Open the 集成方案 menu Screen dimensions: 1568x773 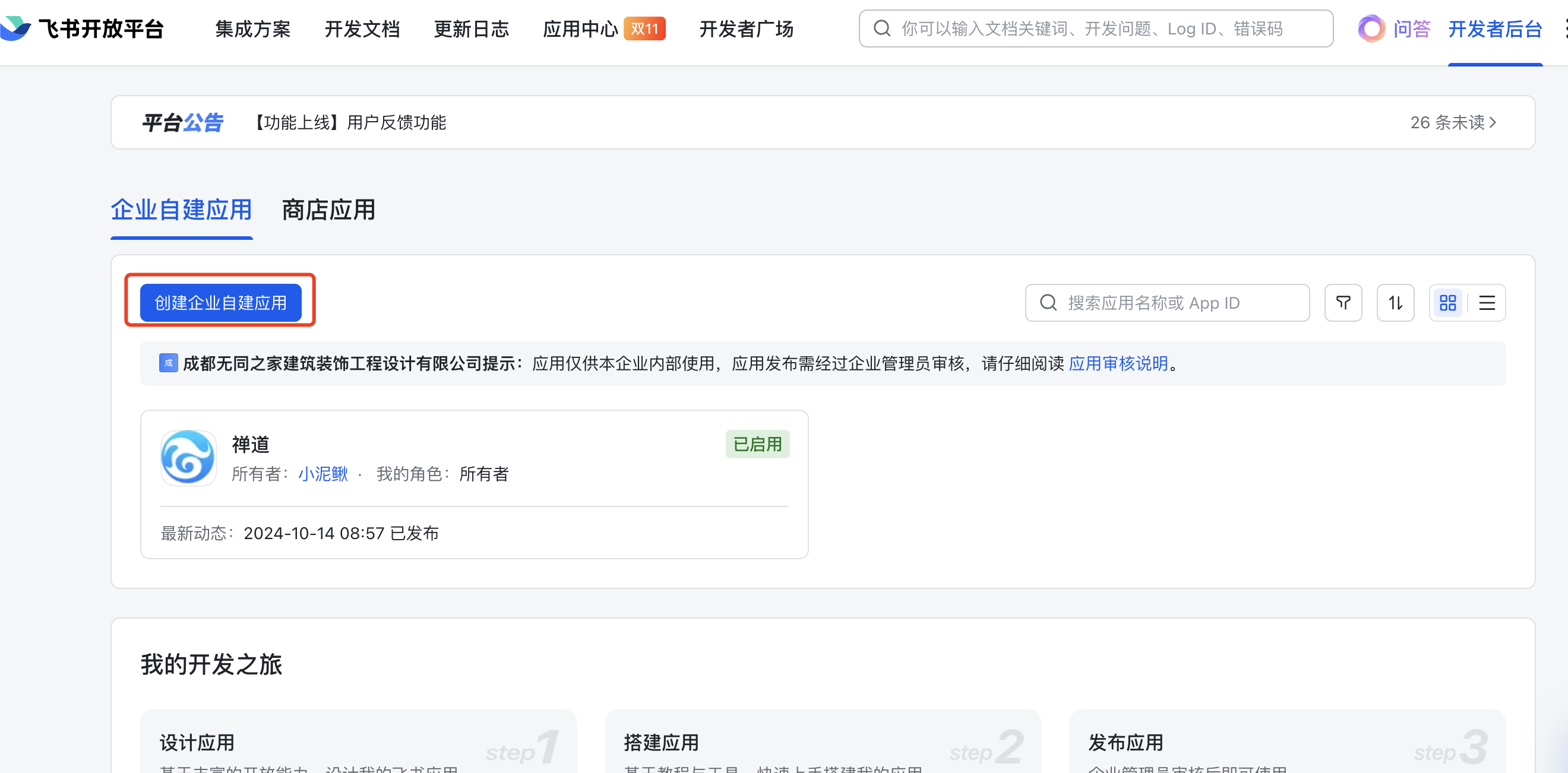[252, 28]
